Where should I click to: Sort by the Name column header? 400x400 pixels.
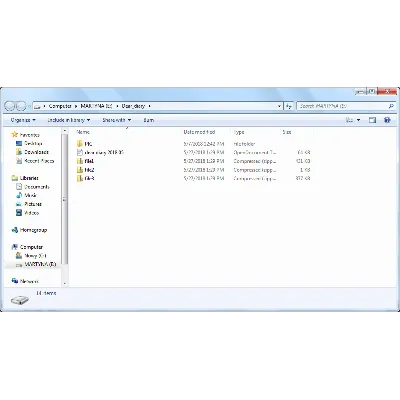click(x=83, y=132)
